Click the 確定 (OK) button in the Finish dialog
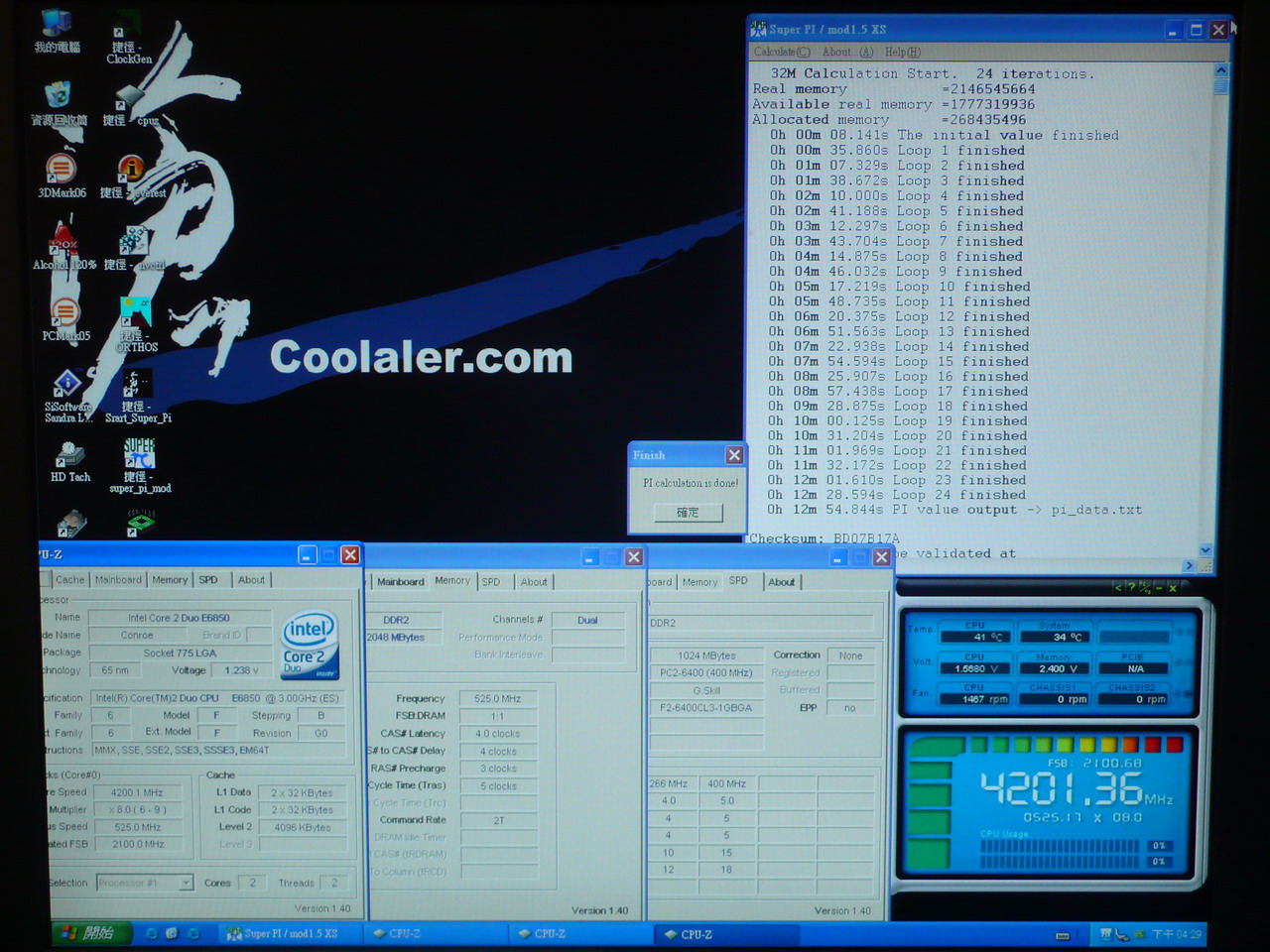The height and width of the screenshot is (952, 1270). 688,512
